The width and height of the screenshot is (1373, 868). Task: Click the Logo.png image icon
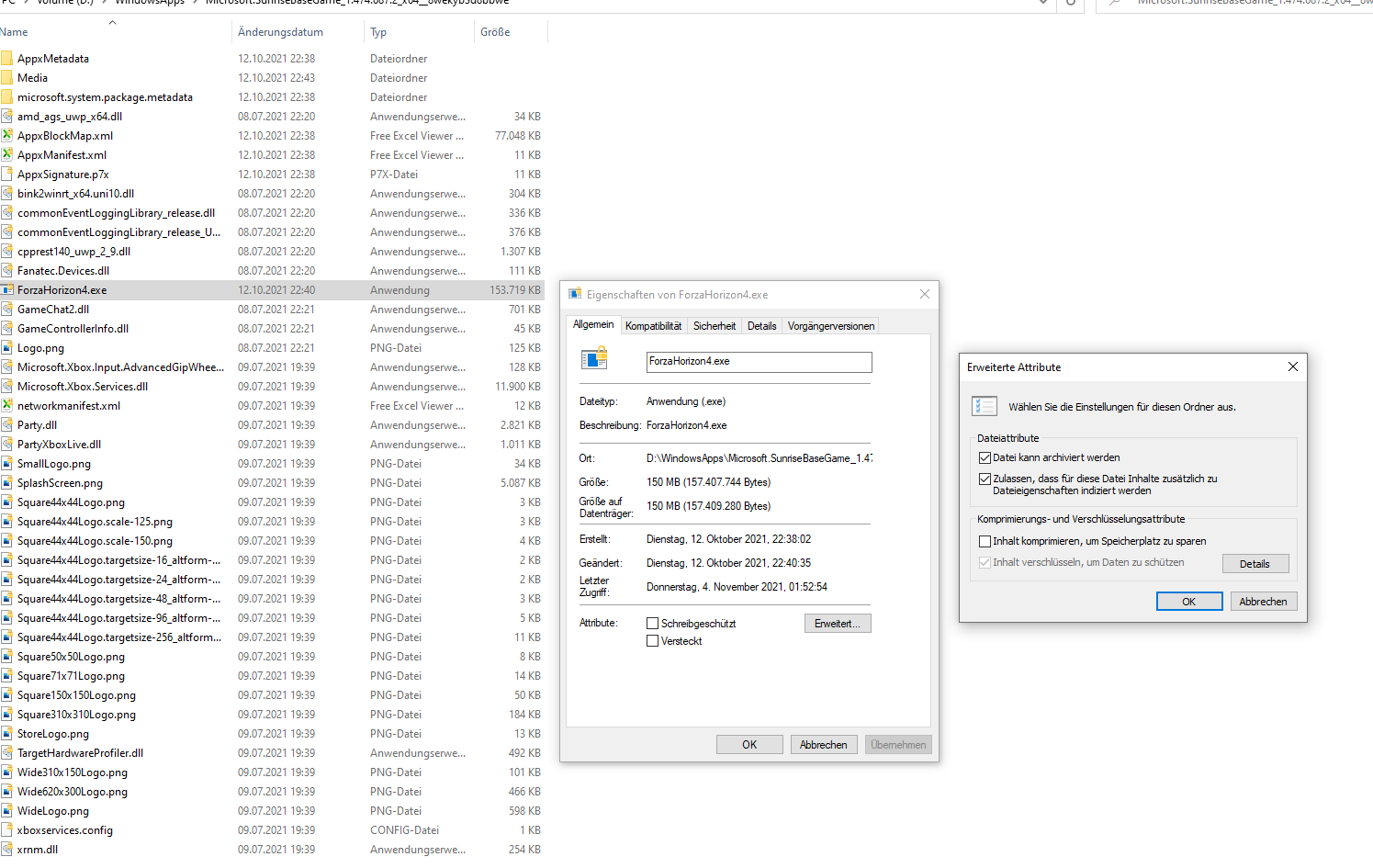[7, 348]
